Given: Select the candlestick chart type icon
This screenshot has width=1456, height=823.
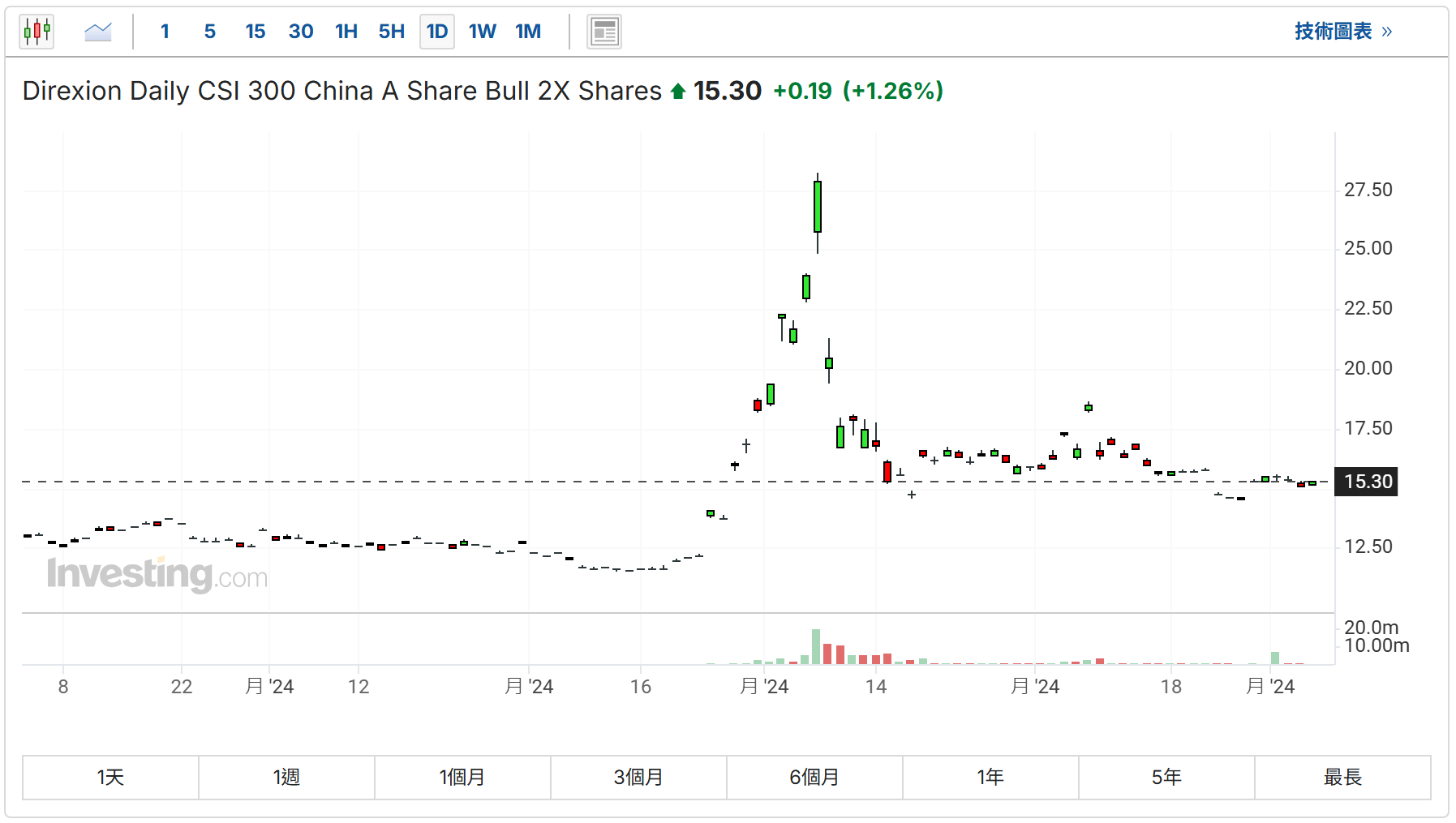Looking at the screenshot, I should point(37,32).
